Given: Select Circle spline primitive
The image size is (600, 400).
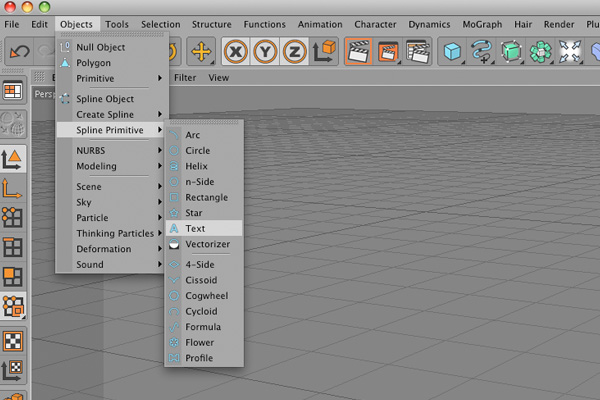Looking at the screenshot, I should [x=204, y=150].
